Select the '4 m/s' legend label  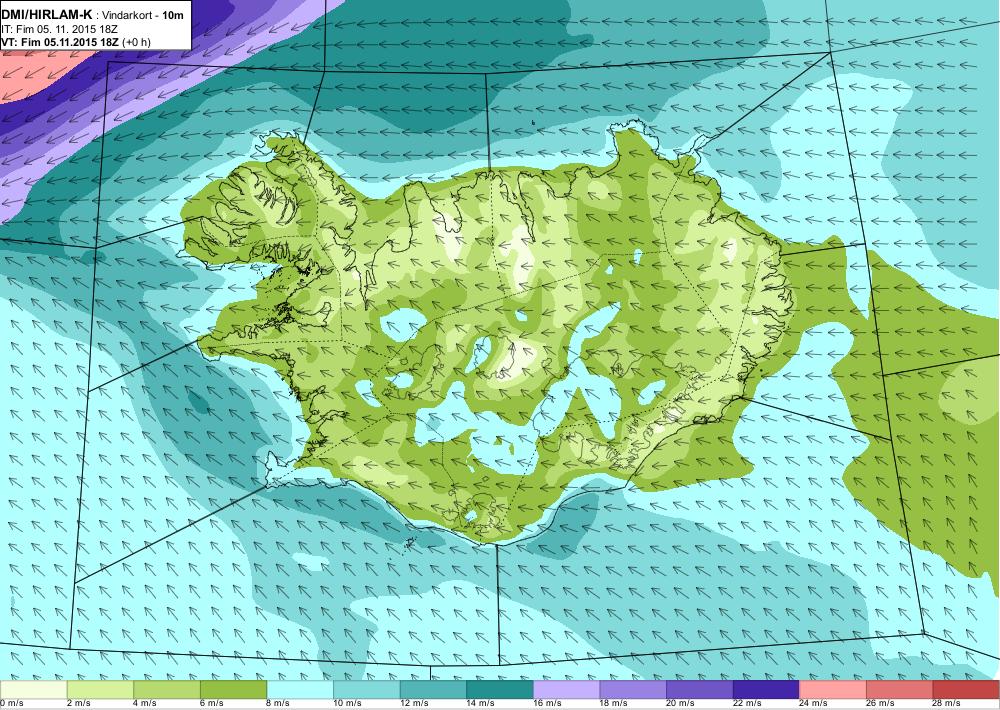coord(145,704)
